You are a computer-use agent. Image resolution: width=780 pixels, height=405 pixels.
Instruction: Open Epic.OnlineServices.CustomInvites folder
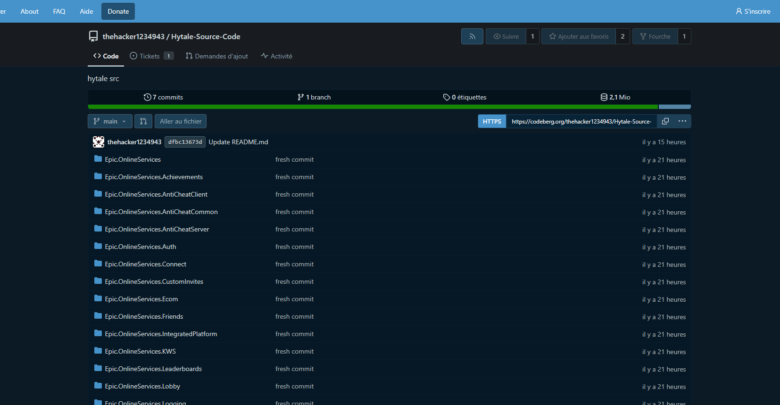154,282
